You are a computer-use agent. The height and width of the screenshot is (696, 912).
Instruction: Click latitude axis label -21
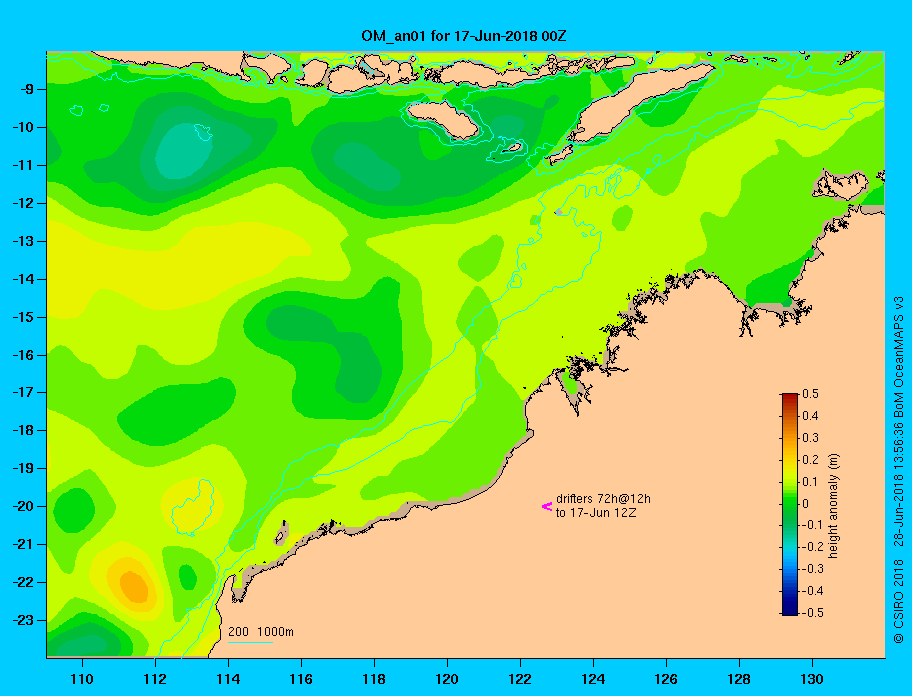click(23, 544)
